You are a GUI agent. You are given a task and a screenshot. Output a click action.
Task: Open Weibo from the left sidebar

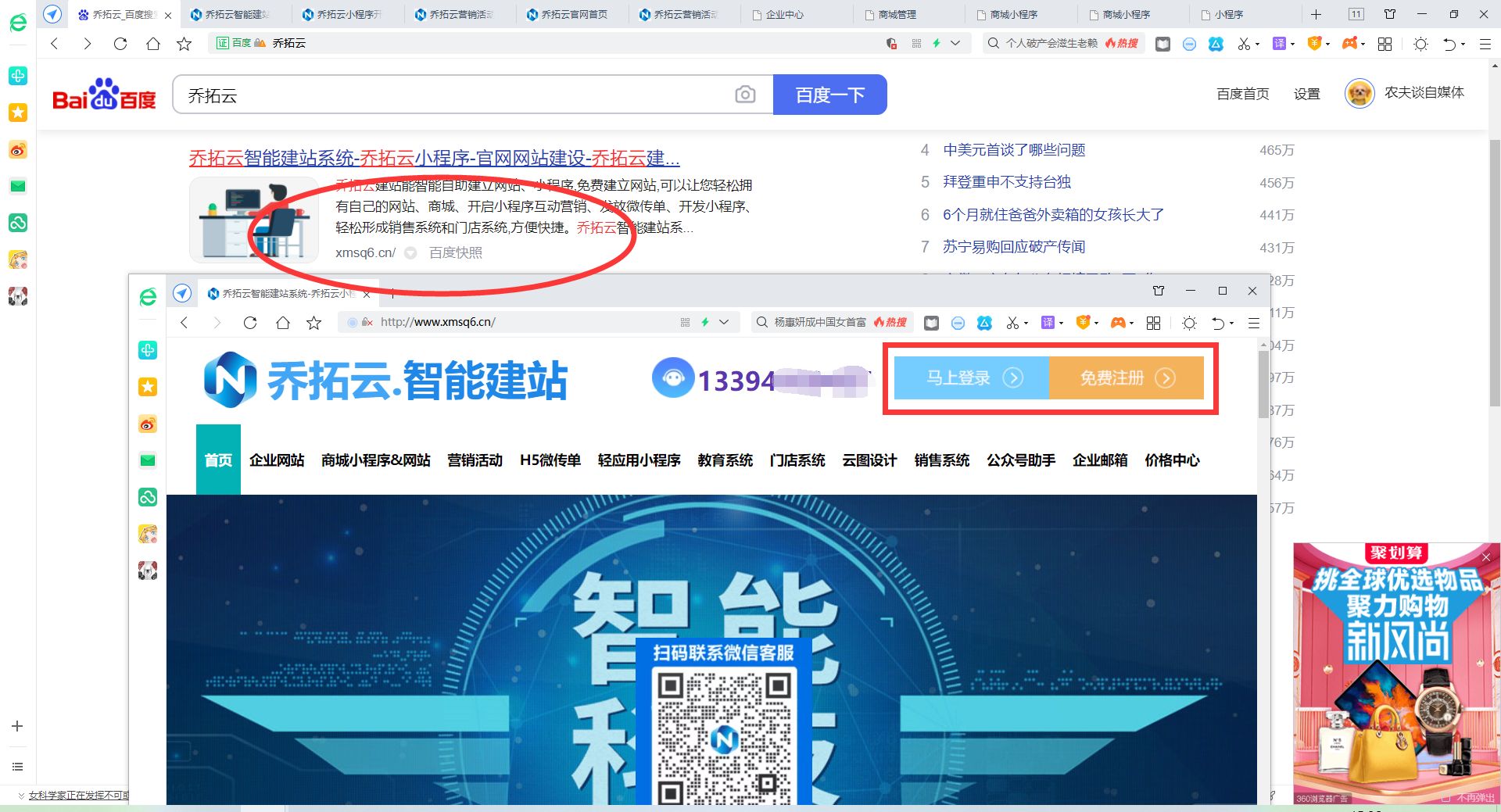(17, 149)
